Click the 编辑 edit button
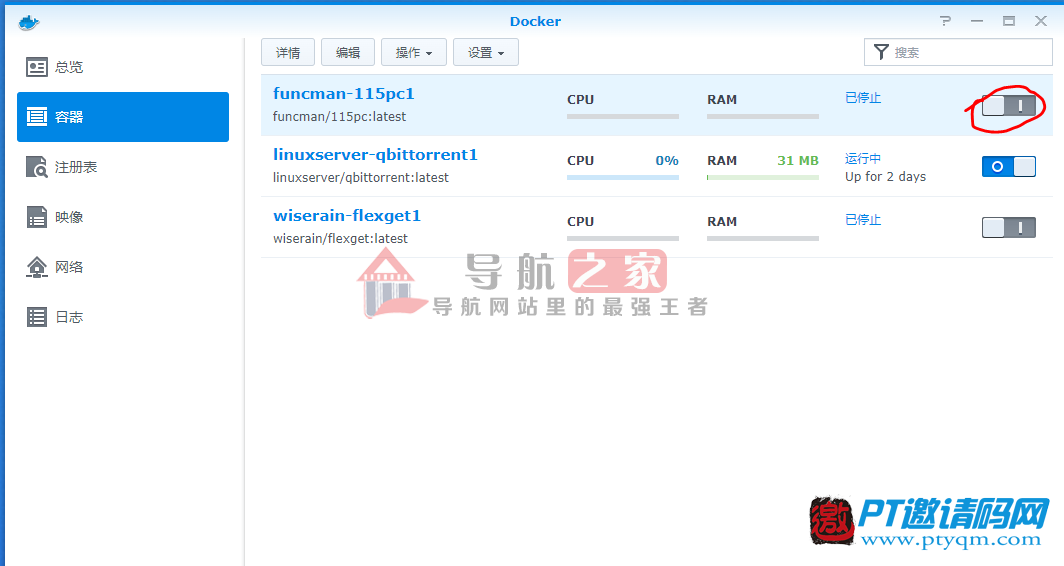 tap(347, 52)
